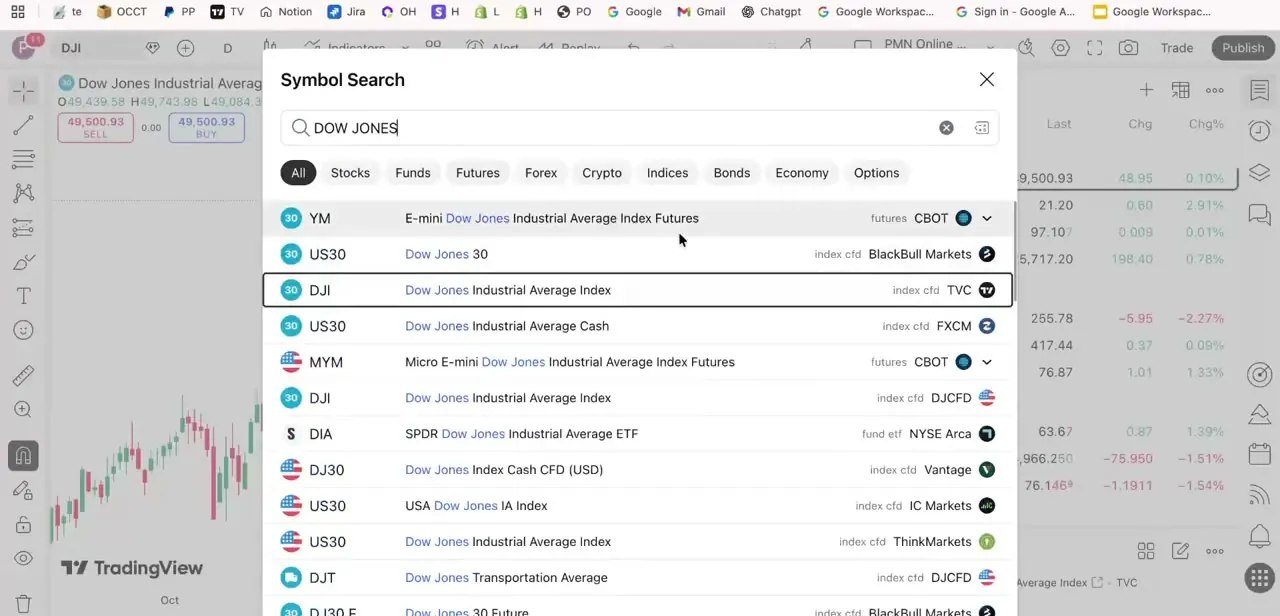
Task: Open the forecasting and measurement tools
Action: [x=23, y=228]
